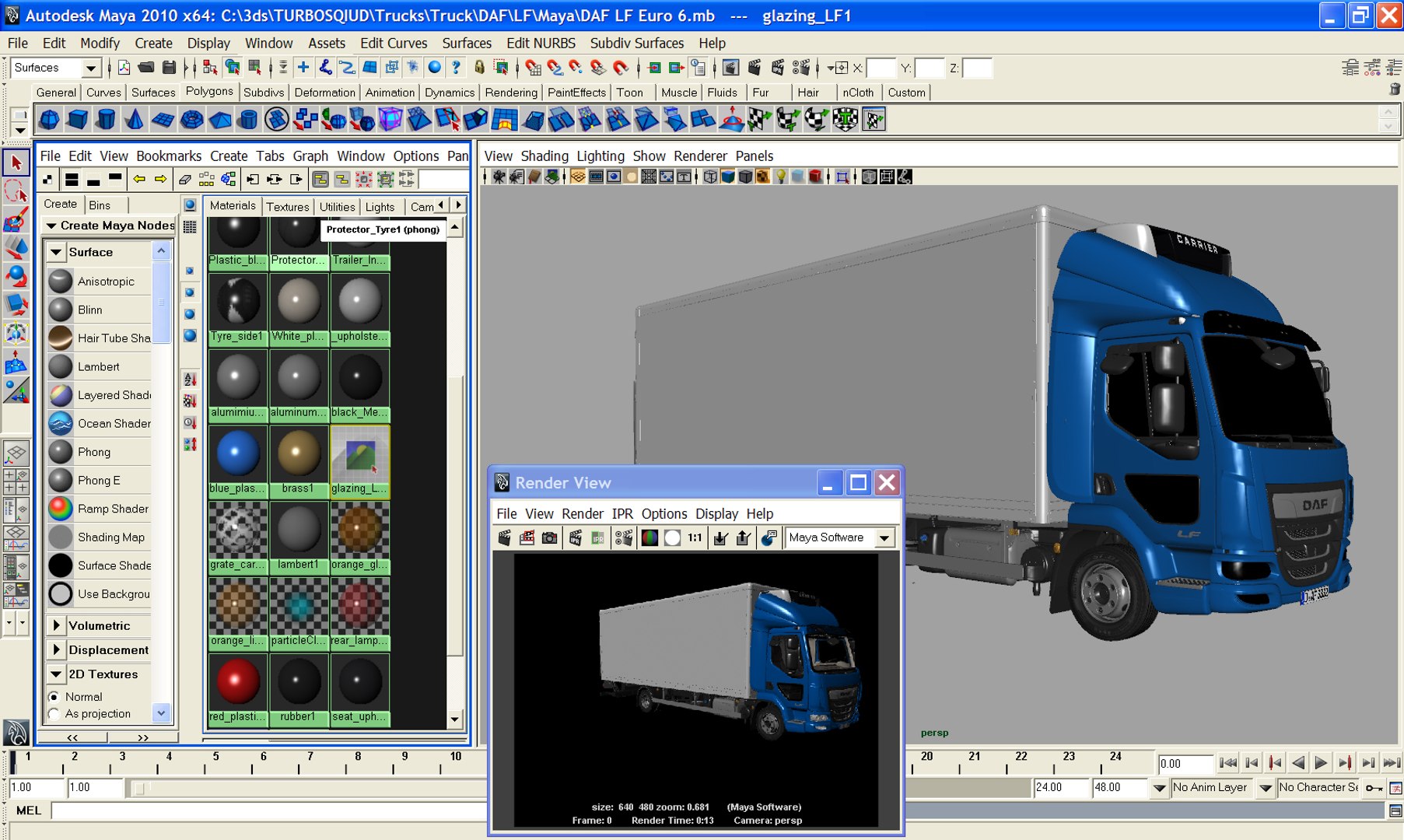
Task: Create a polygon cone from the shelf
Action: [x=135, y=120]
